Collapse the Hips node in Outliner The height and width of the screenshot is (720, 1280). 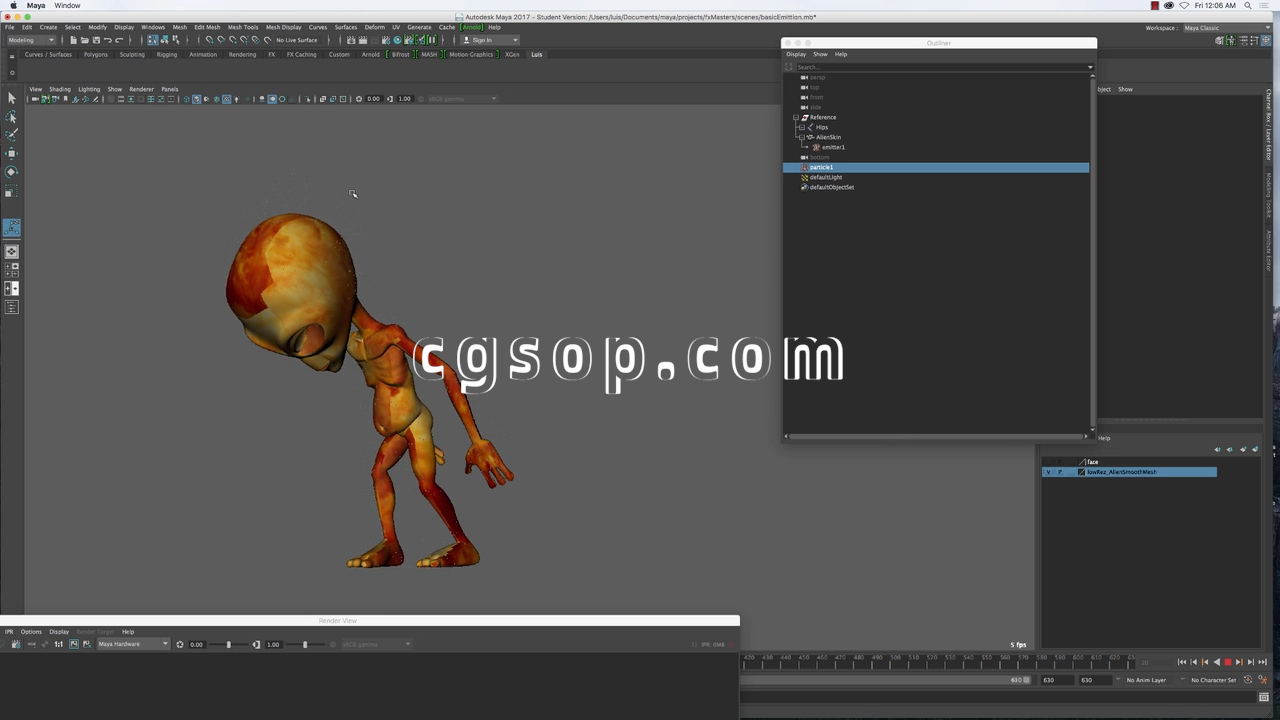click(x=803, y=127)
